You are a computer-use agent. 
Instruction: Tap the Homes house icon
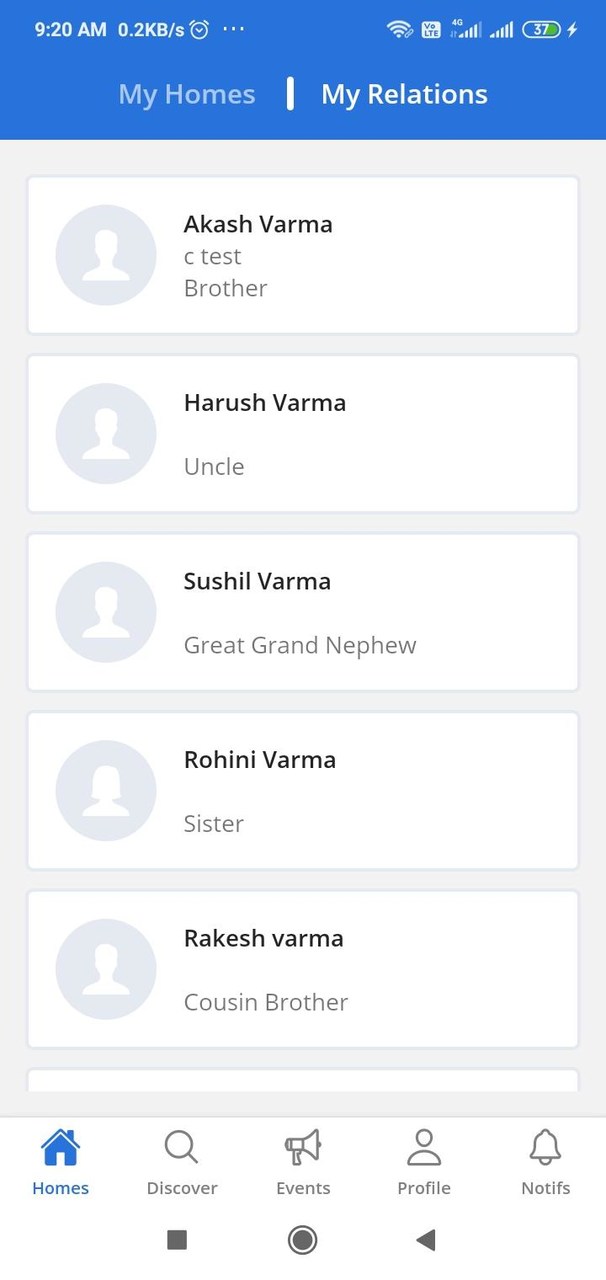[x=60, y=1148]
